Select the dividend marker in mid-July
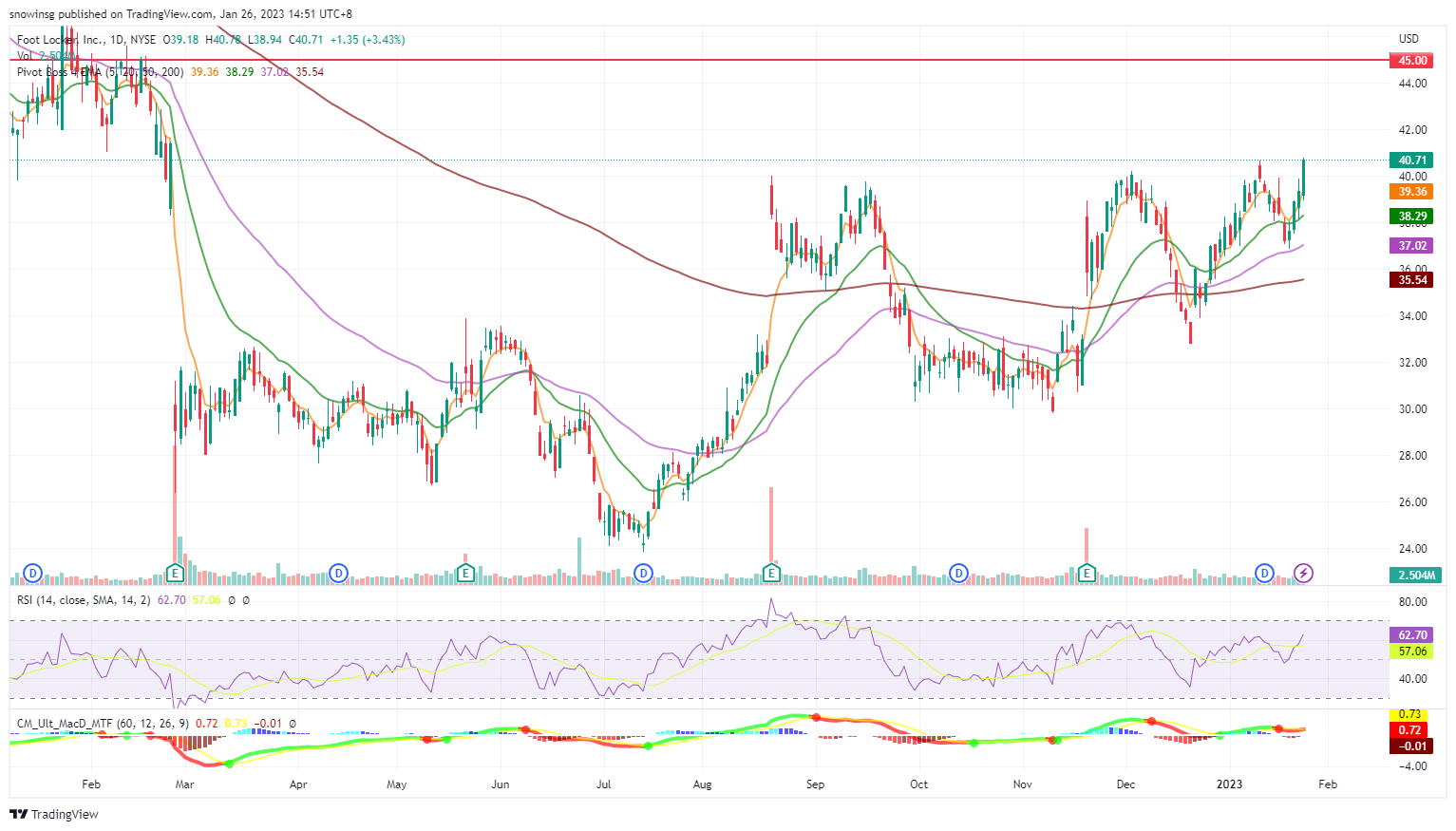 pos(643,573)
